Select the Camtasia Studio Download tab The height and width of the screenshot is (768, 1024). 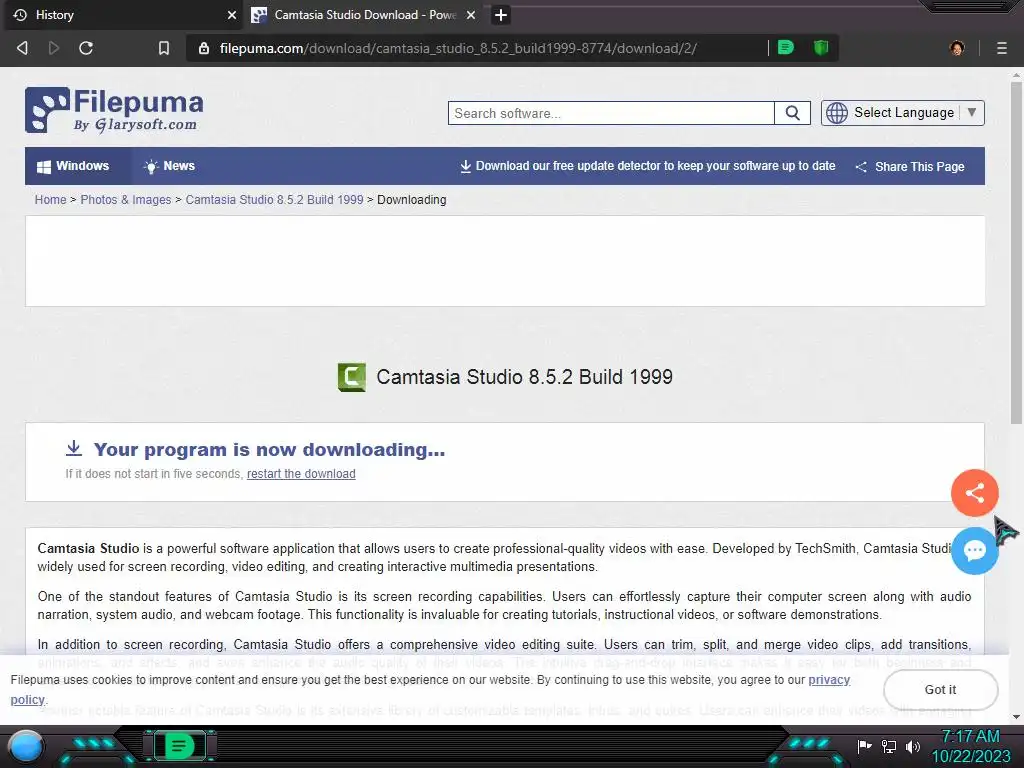[x=362, y=15]
